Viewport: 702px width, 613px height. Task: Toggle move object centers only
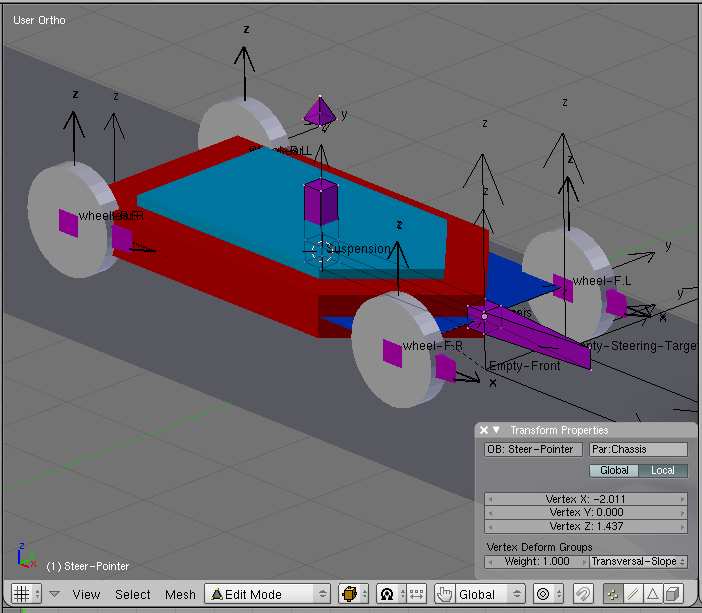[x=416, y=594]
